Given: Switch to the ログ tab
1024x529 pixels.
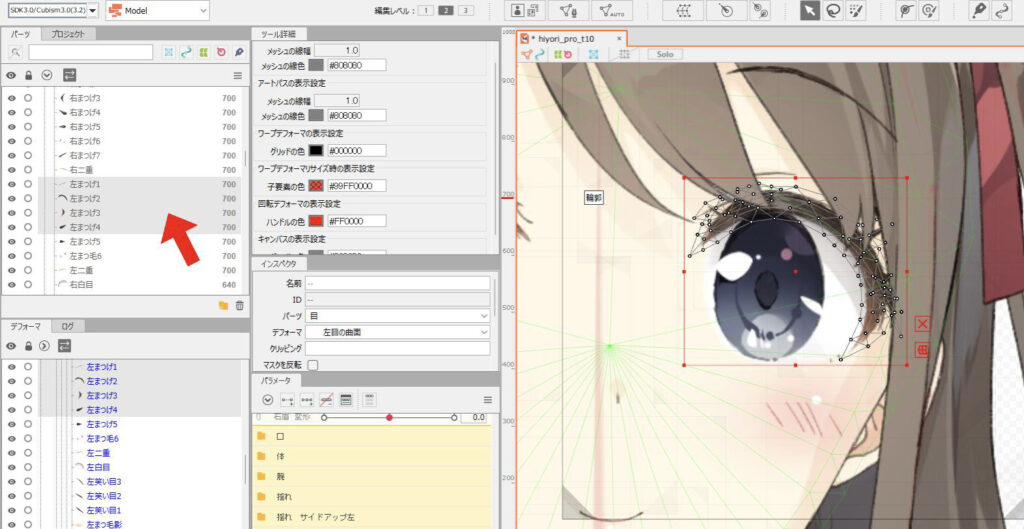Looking at the screenshot, I should [68, 326].
